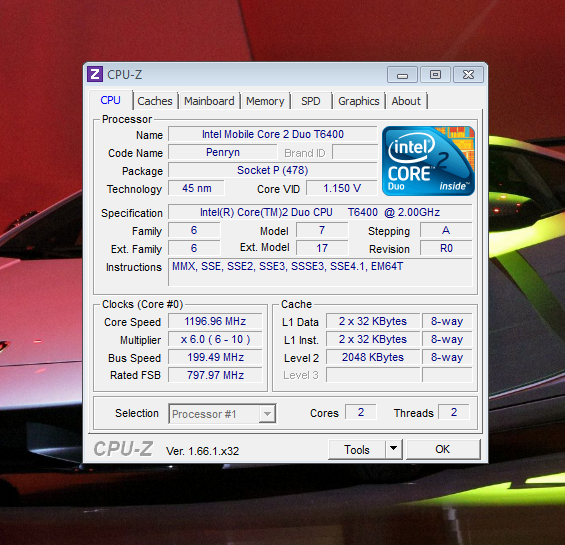Click the Model value 7
Image resolution: width=565 pixels, height=545 pixels.
pyautogui.click(x=322, y=230)
